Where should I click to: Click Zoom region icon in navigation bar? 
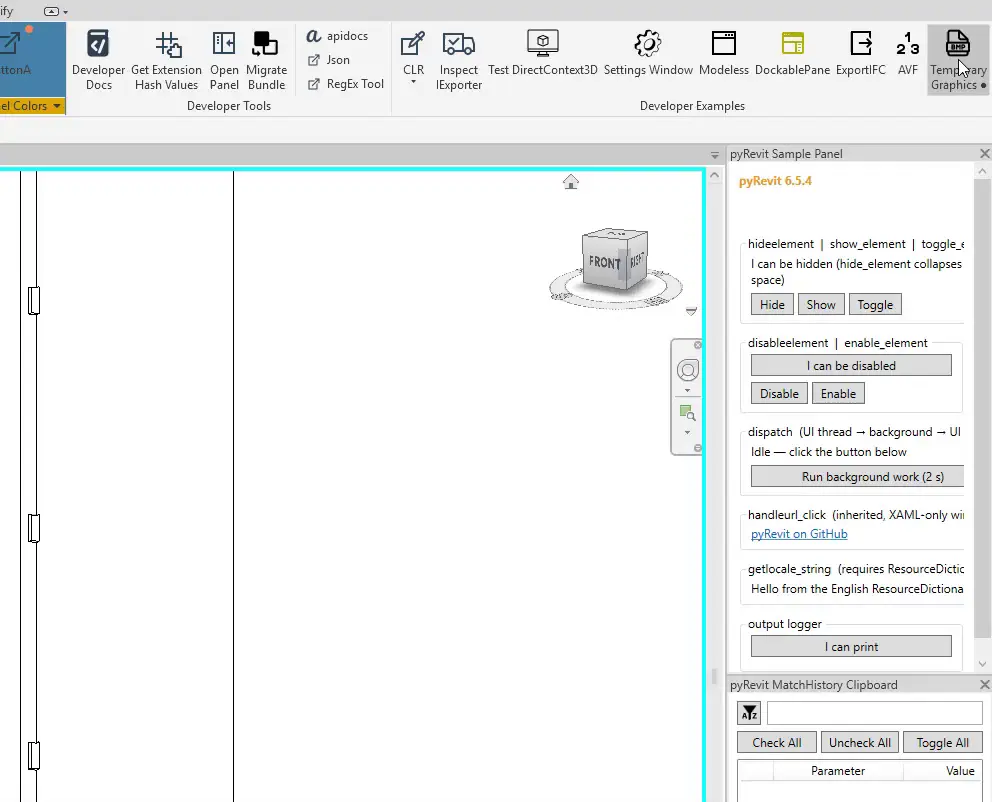[x=687, y=413]
